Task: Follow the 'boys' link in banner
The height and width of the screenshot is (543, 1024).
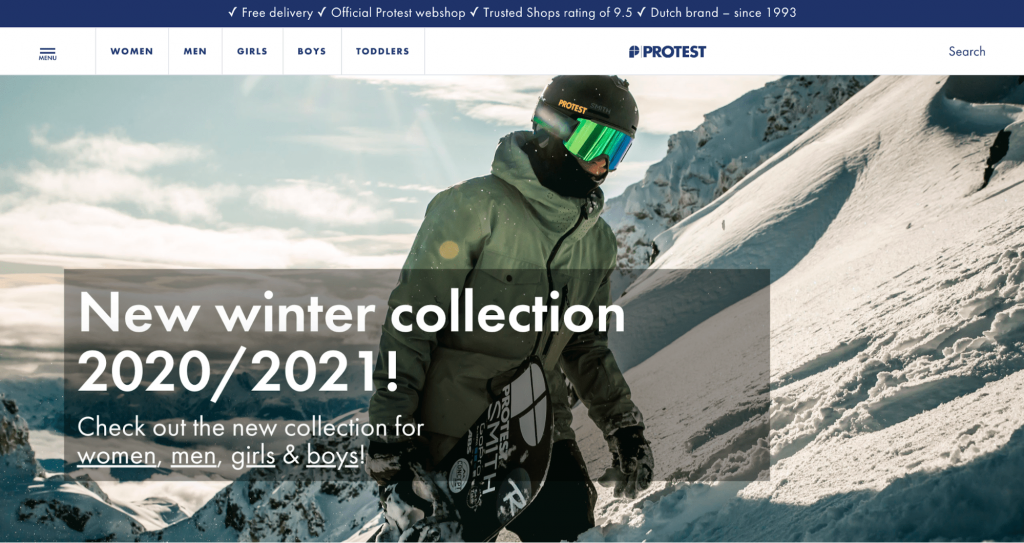Action: [332, 456]
